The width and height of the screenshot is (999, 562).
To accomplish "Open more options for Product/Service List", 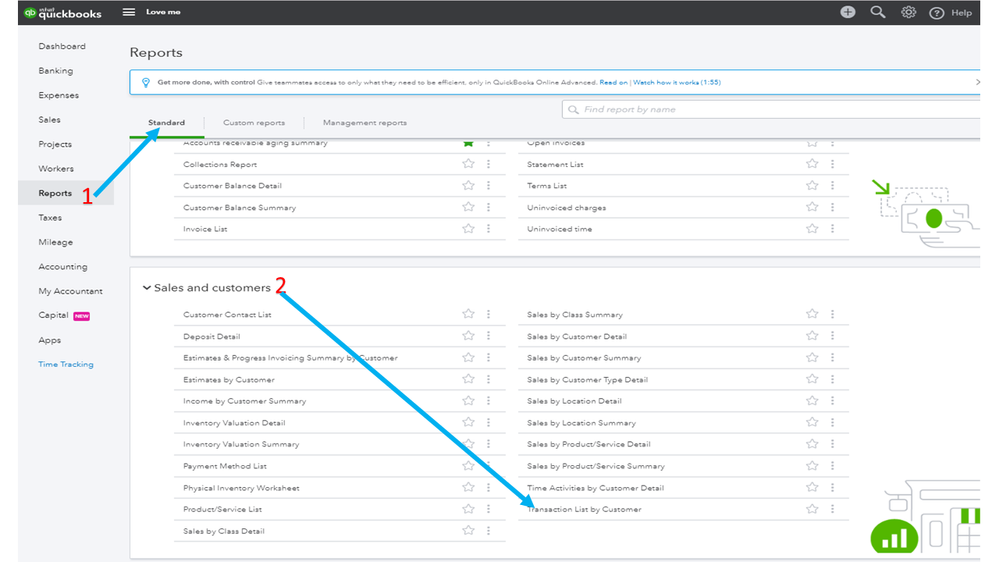I will click(489, 509).
